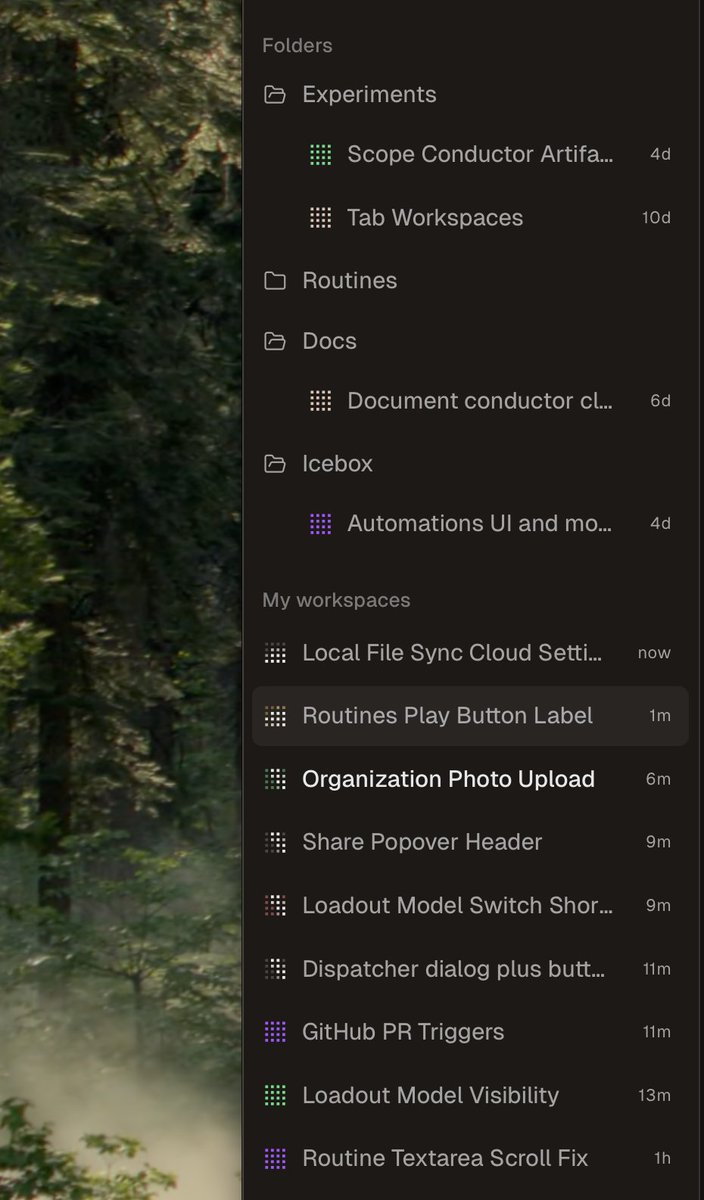Image resolution: width=704 pixels, height=1200 pixels.
Task: Click the Folders section header
Action: coord(297,46)
